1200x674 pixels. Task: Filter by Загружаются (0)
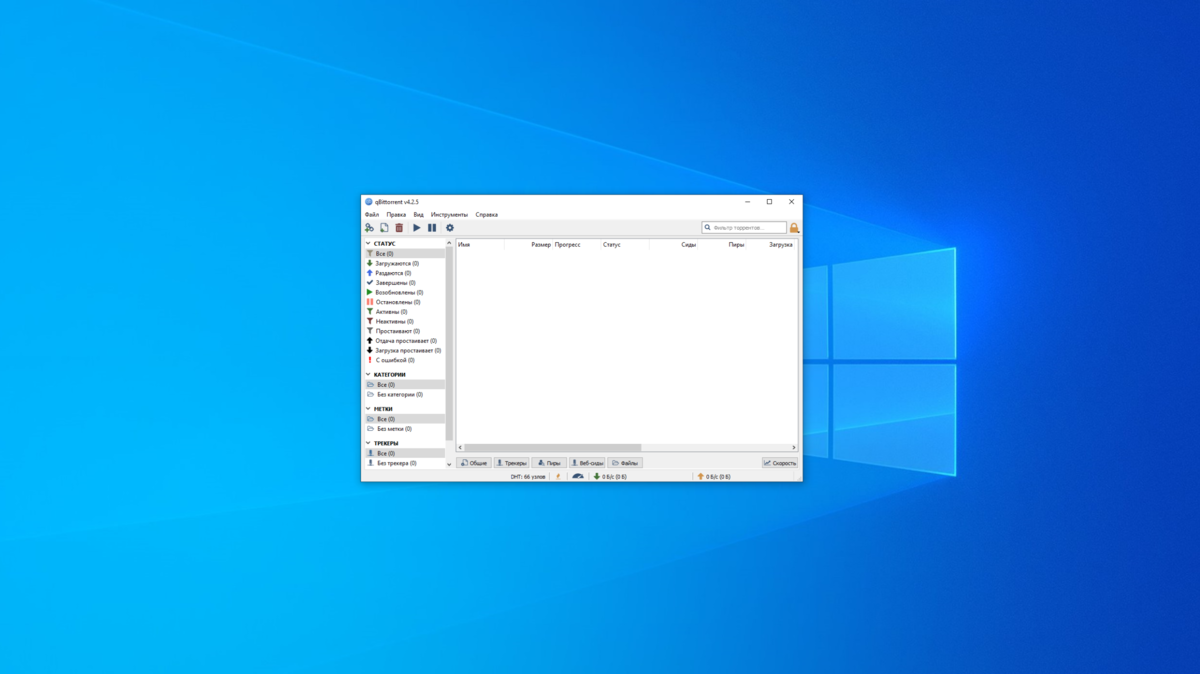click(404, 264)
